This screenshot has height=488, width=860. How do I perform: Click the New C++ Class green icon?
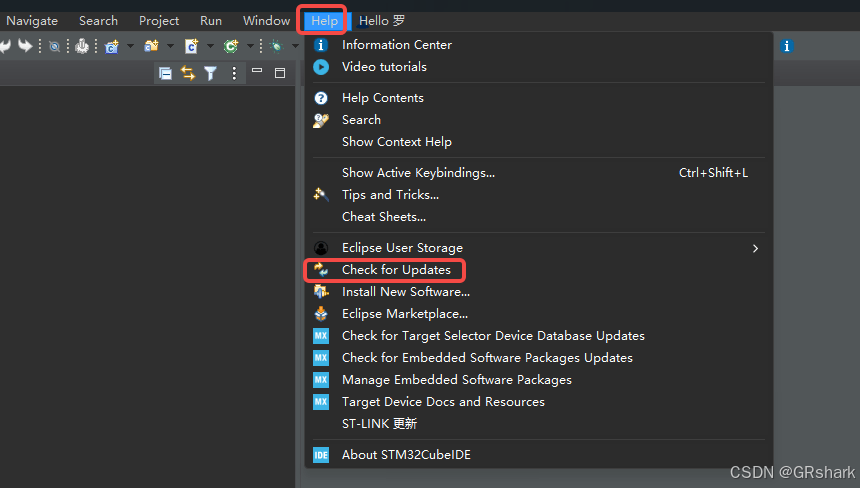231,46
